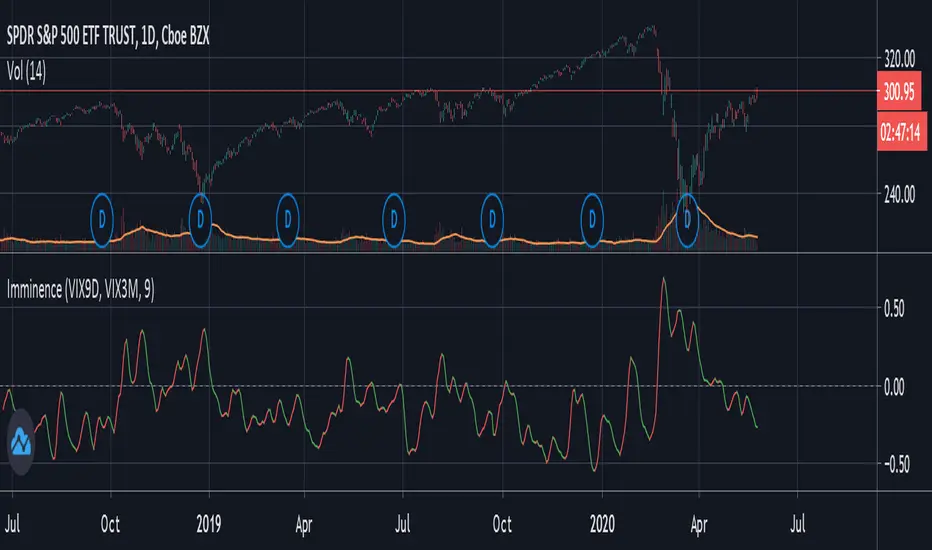Click the dividend marker before 2020
This screenshot has height=550, width=932.
coord(592,220)
